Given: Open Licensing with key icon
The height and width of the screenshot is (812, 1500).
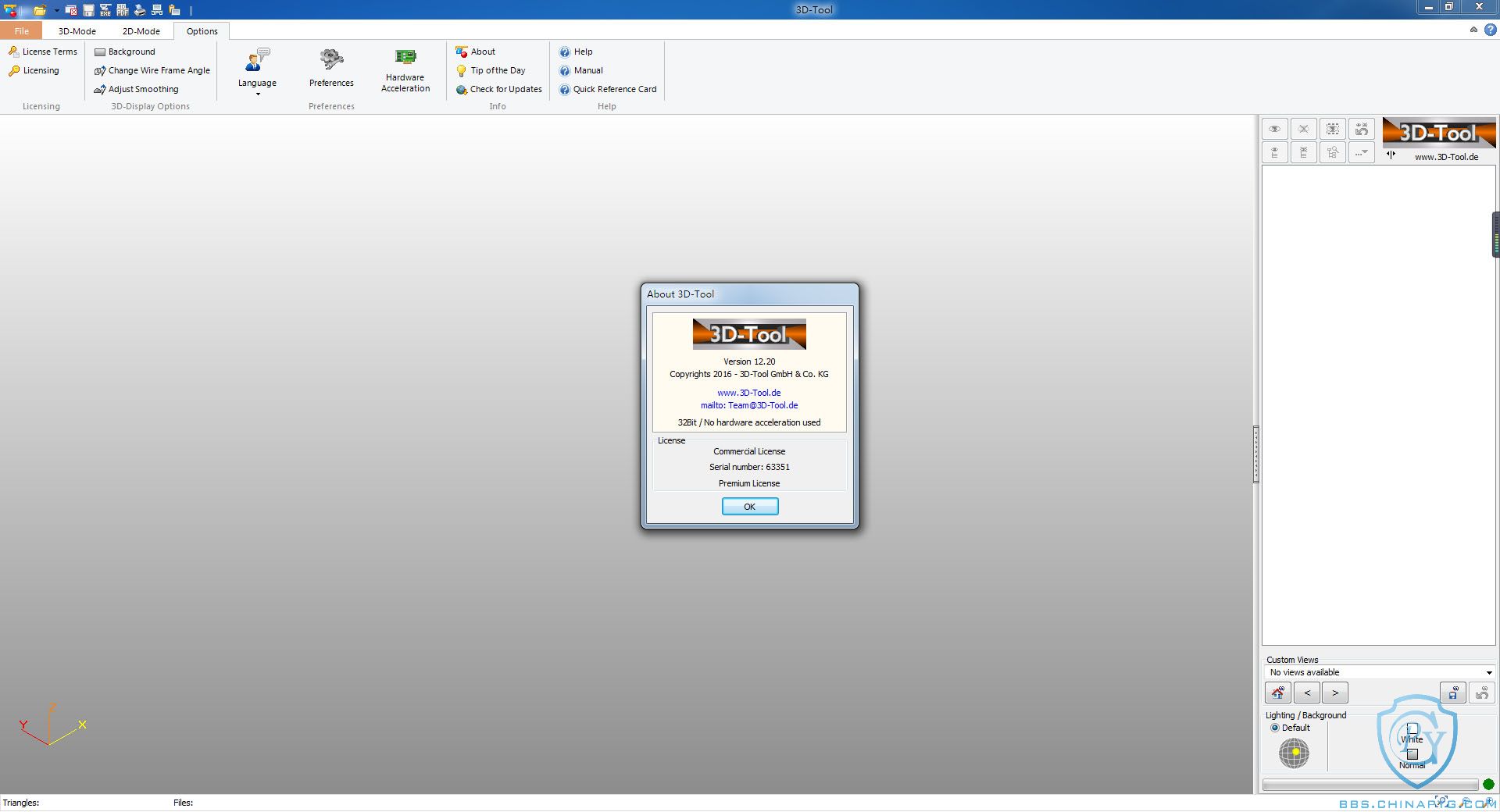Looking at the screenshot, I should tap(34, 70).
